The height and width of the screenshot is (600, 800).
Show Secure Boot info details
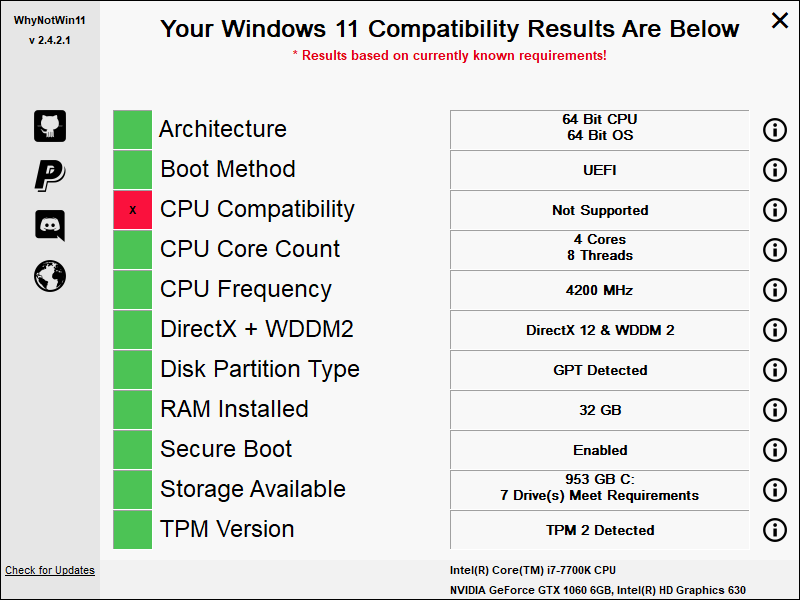point(775,450)
